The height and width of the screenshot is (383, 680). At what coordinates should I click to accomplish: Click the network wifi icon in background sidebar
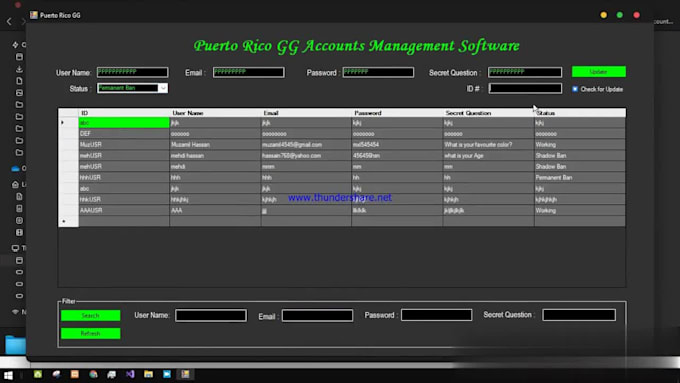tap(16, 311)
